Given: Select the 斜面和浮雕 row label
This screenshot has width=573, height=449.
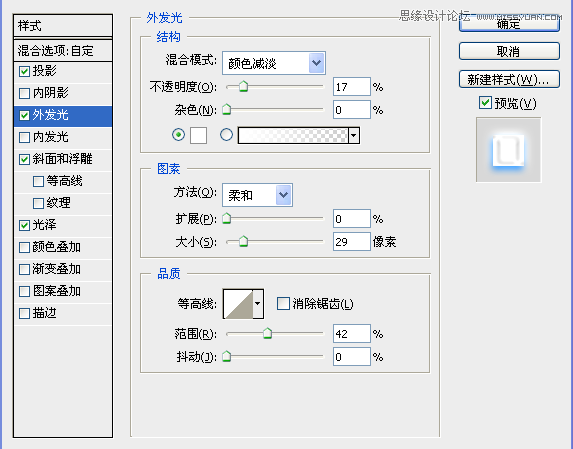Looking at the screenshot, I should coord(62,159).
